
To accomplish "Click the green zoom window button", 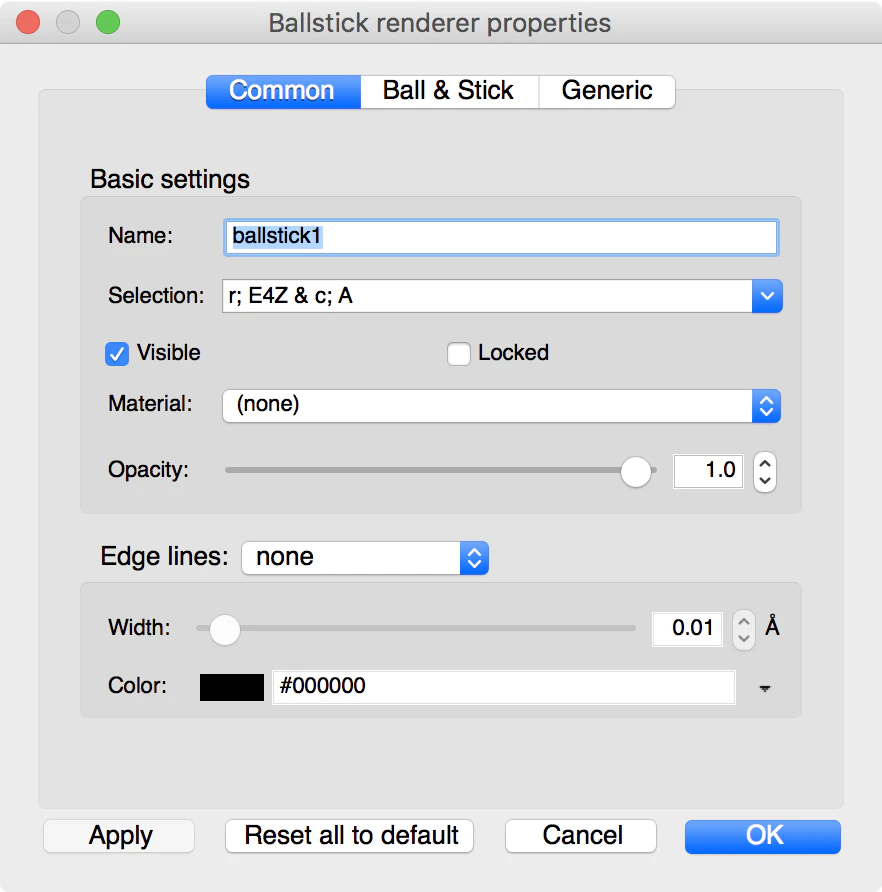I will click(x=108, y=22).
